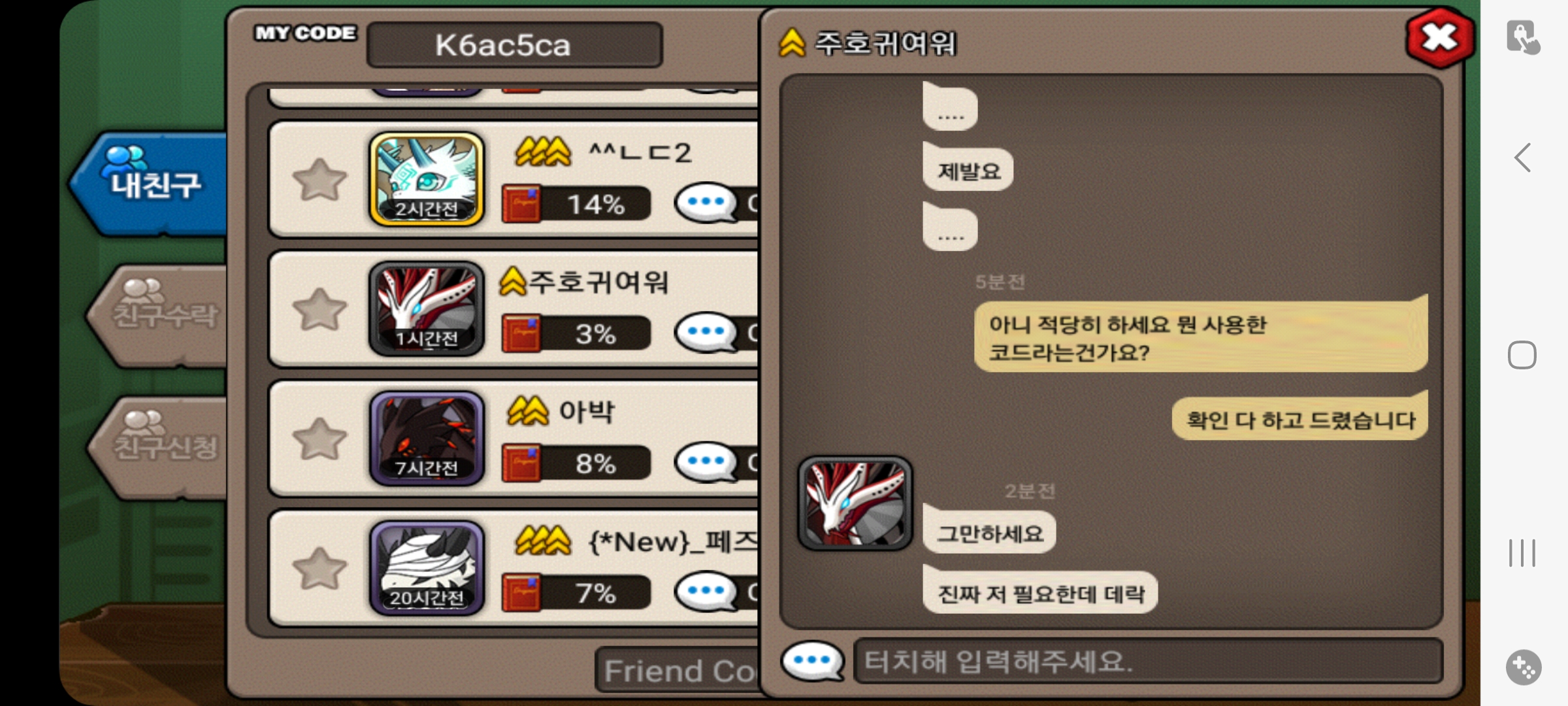Open sender's dragon avatar in chat
This screenshot has width=1568, height=706.
(x=855, y=503)
